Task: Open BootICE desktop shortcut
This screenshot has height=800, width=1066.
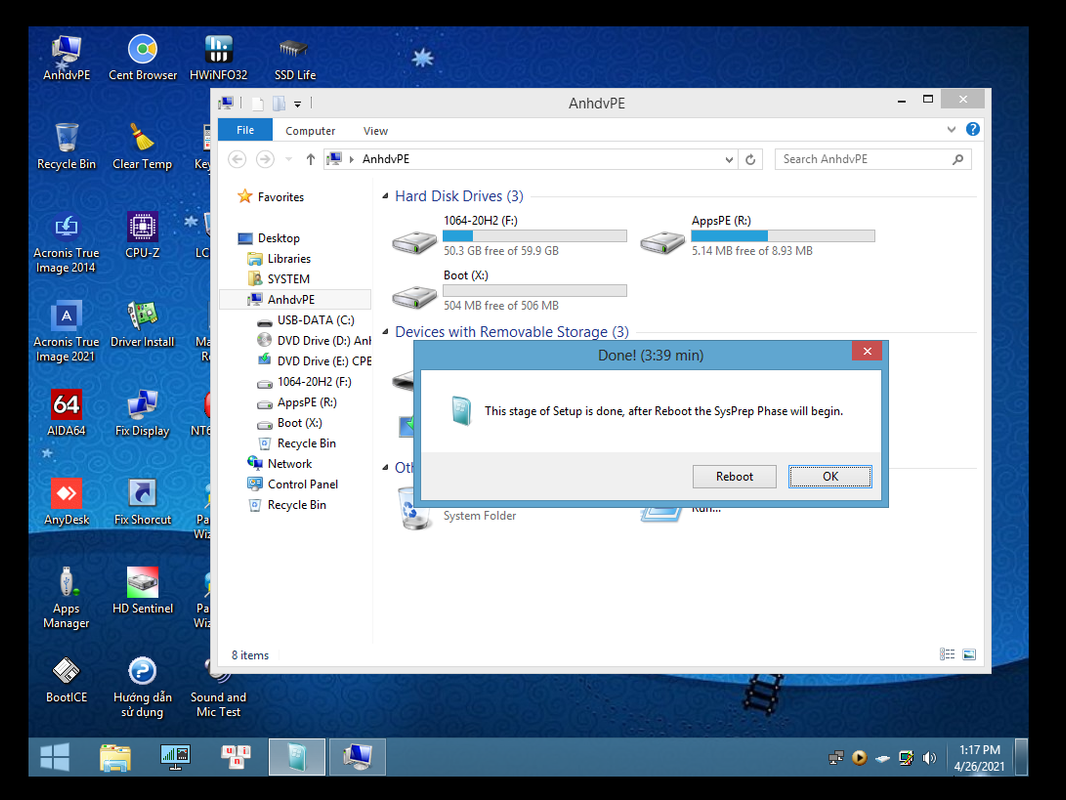Action: click(67, 680)
